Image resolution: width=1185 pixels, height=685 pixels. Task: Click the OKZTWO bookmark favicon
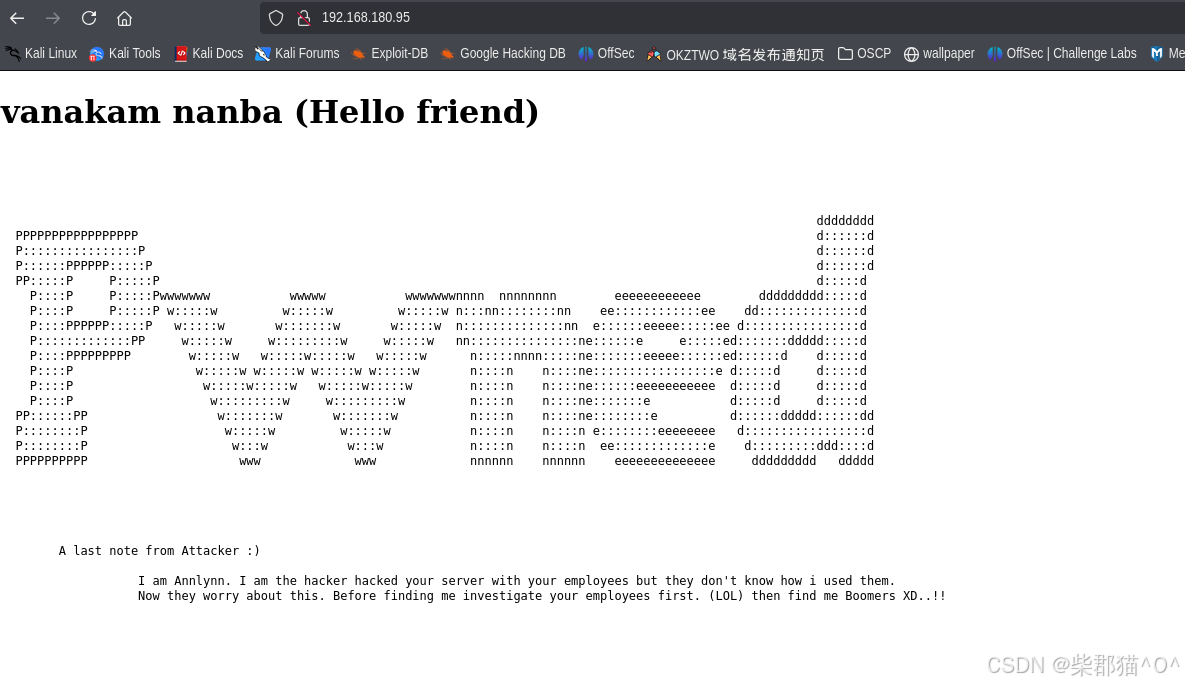tap(654, 54)
